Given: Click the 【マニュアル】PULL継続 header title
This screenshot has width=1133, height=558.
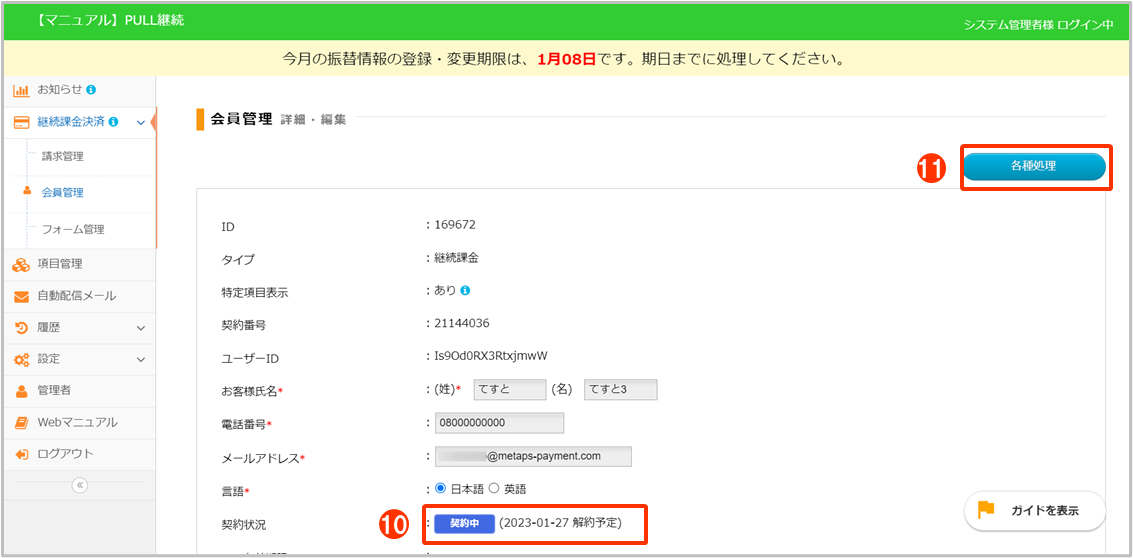Looking at the screenshot, I should (x=109, y=20).
